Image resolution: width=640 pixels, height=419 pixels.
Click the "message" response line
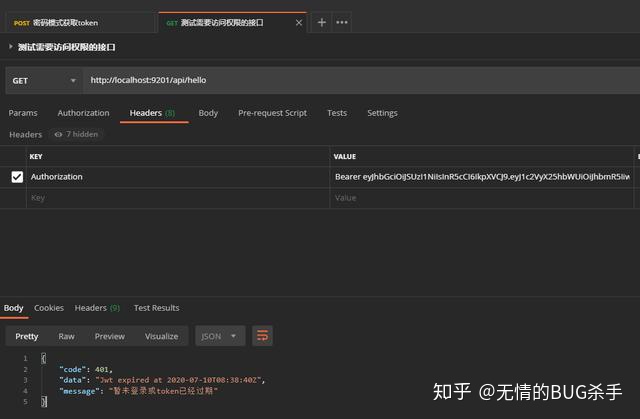click(138, 391)
